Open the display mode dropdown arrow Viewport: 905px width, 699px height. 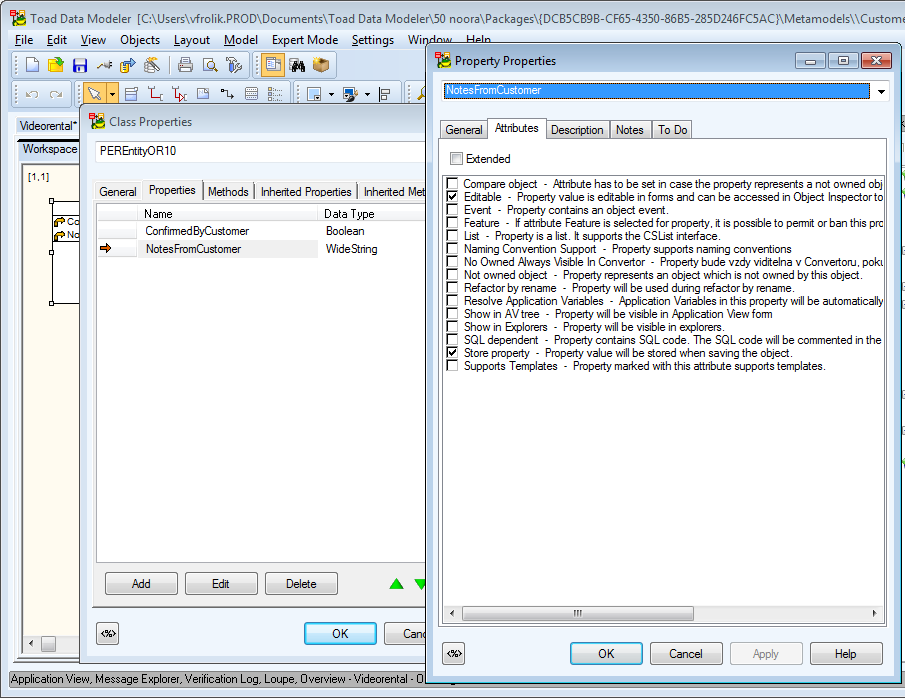click(x=331, y=95)
